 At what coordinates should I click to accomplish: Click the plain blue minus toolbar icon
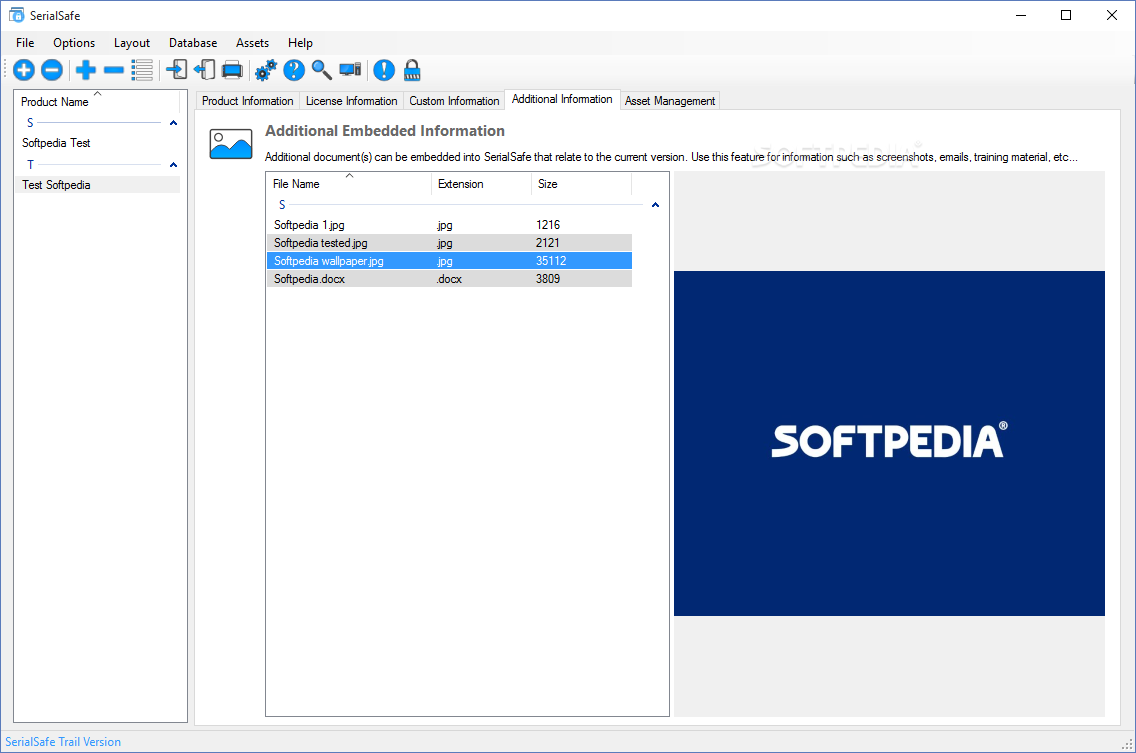tap(114, 70)
